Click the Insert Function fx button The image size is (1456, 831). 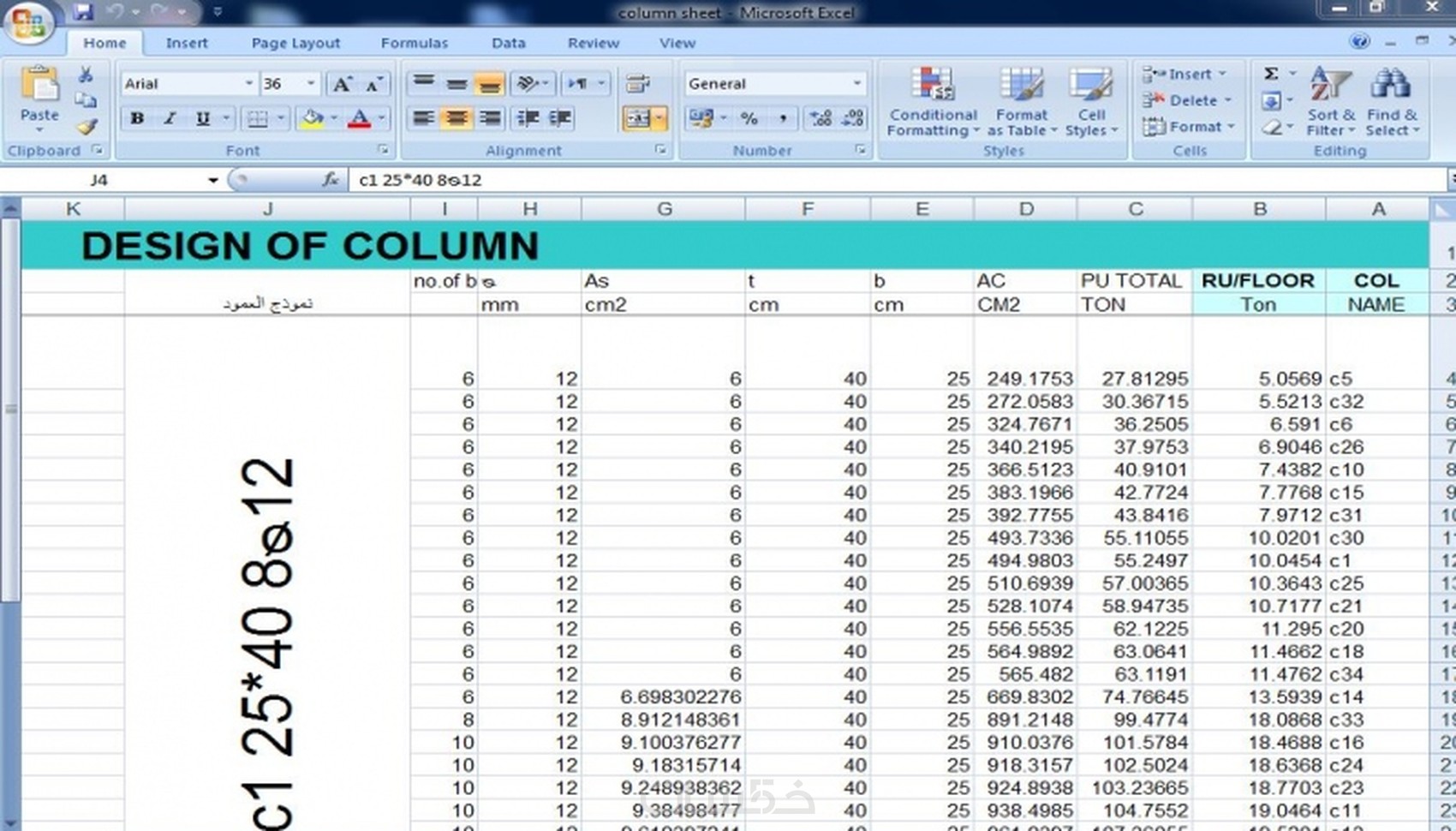[330, 180]
